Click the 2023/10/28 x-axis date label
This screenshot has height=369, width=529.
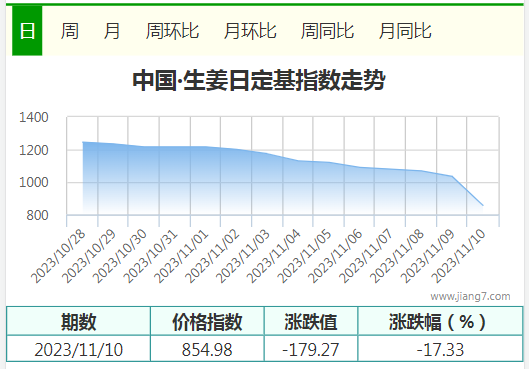click(x=58, y=257)
